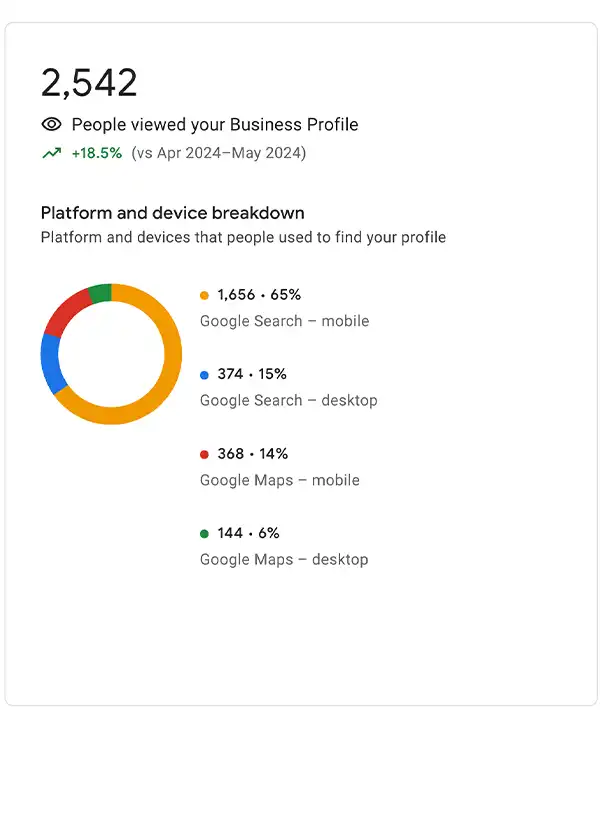
Task: Click the red segment of the donut chart
Action: [x=66, y=312]
